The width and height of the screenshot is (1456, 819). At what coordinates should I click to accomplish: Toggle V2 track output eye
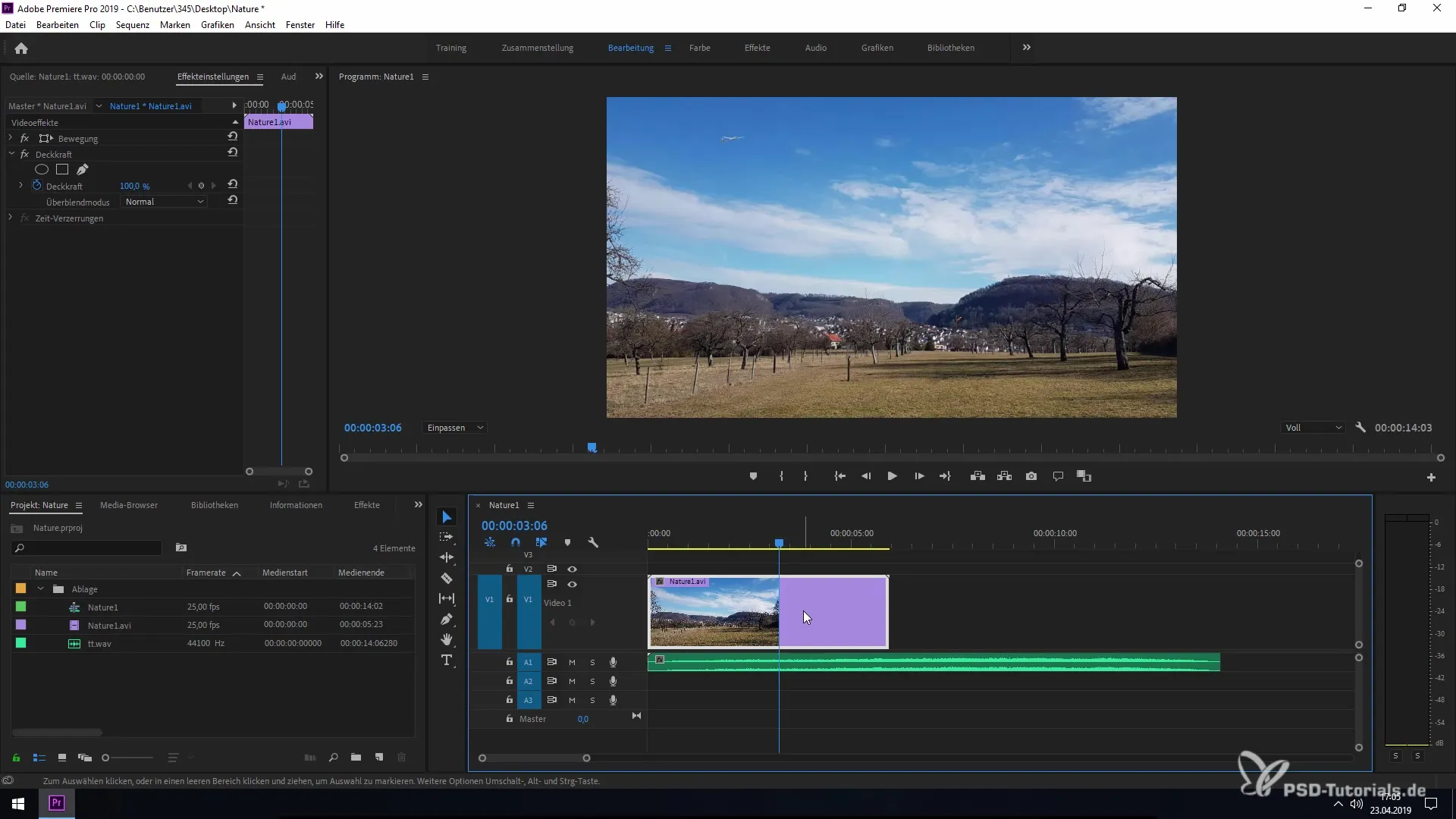[x=572, y=569]
